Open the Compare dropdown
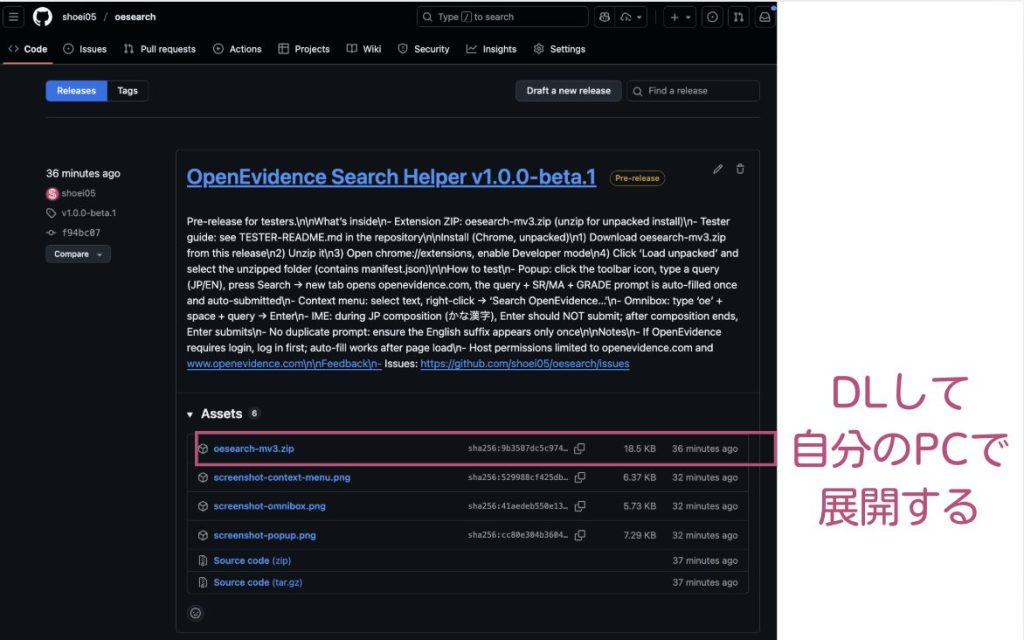This screenshot has height=640, width=1024. 78,254
